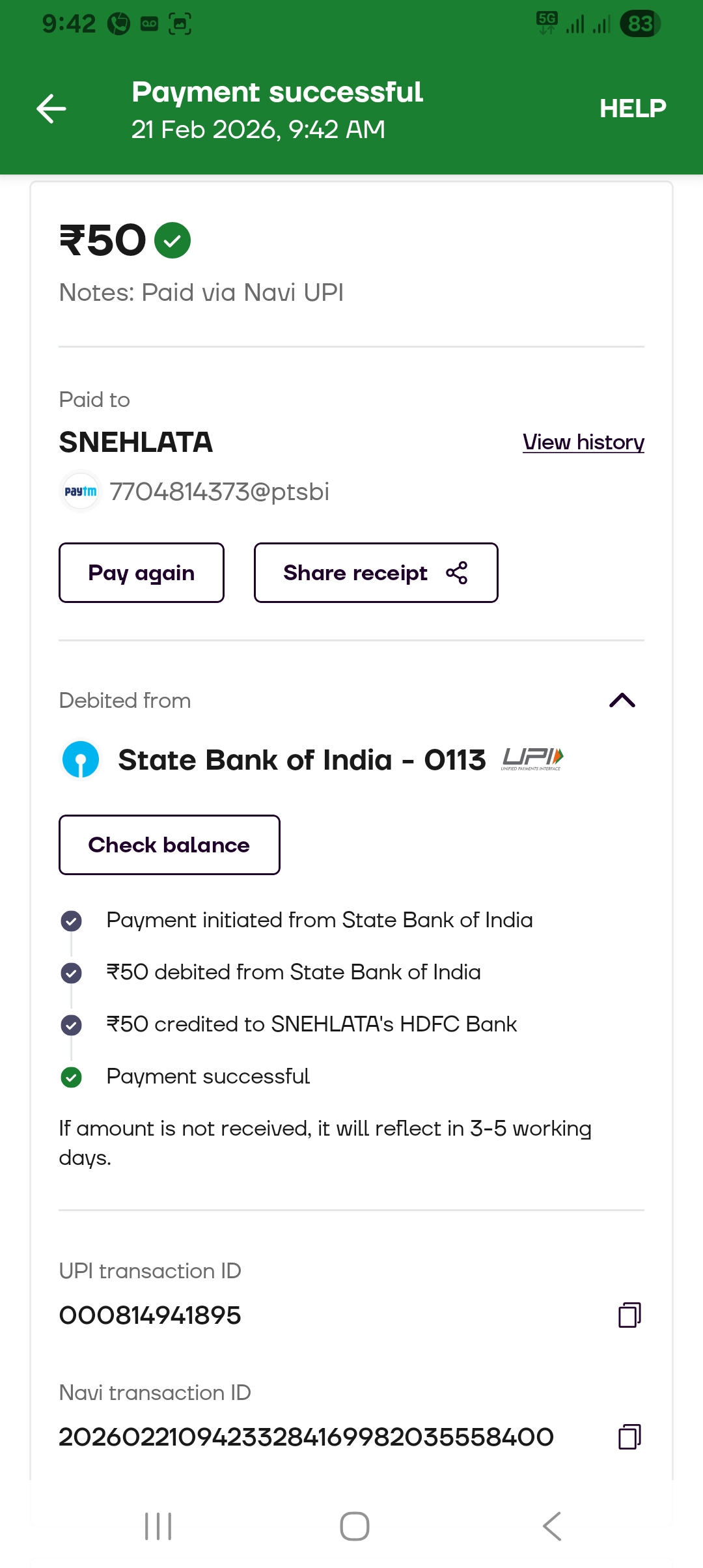Open HELP from the header

[x=632, y=108]
